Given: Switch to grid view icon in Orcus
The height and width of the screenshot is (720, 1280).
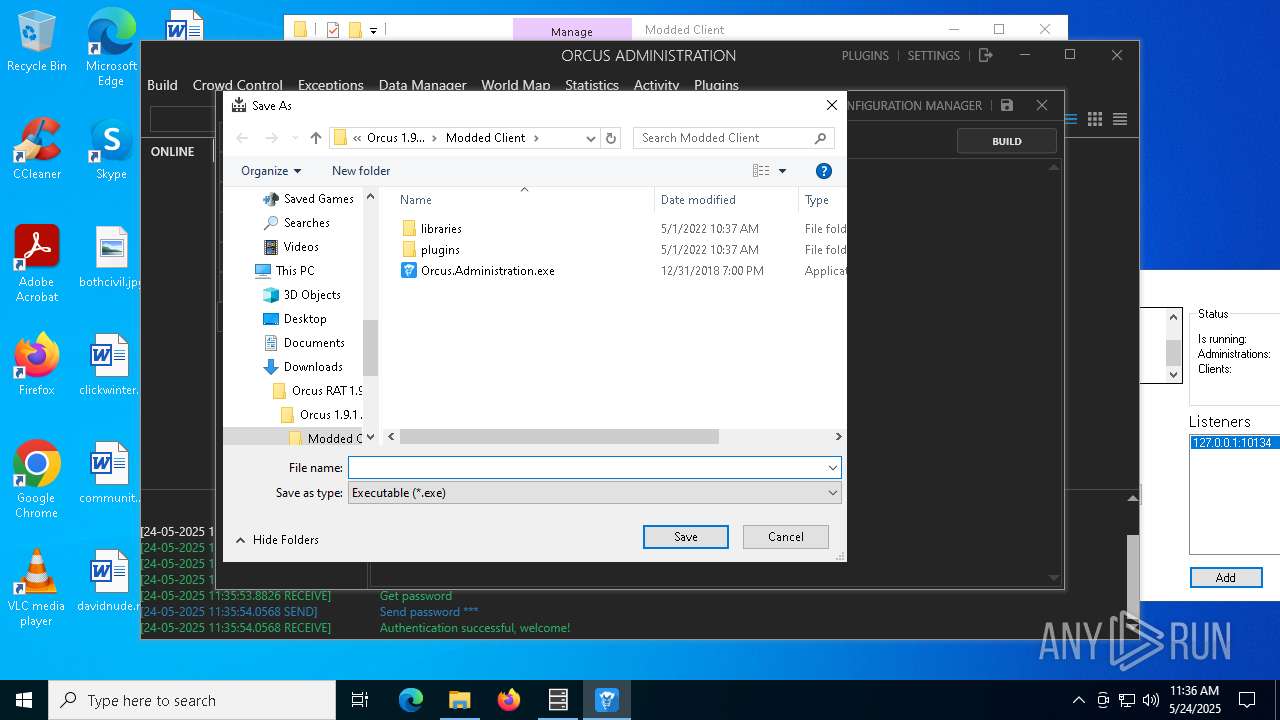Looking at the screenshot, I should click(1095, 119).
